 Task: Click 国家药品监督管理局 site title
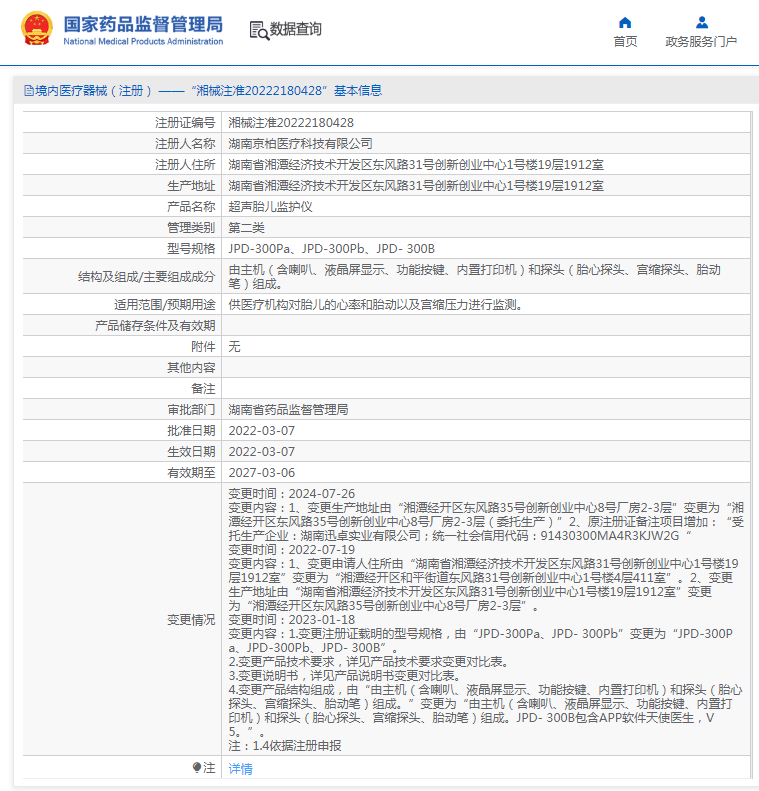pyautogui.click(x=143, y=24)
